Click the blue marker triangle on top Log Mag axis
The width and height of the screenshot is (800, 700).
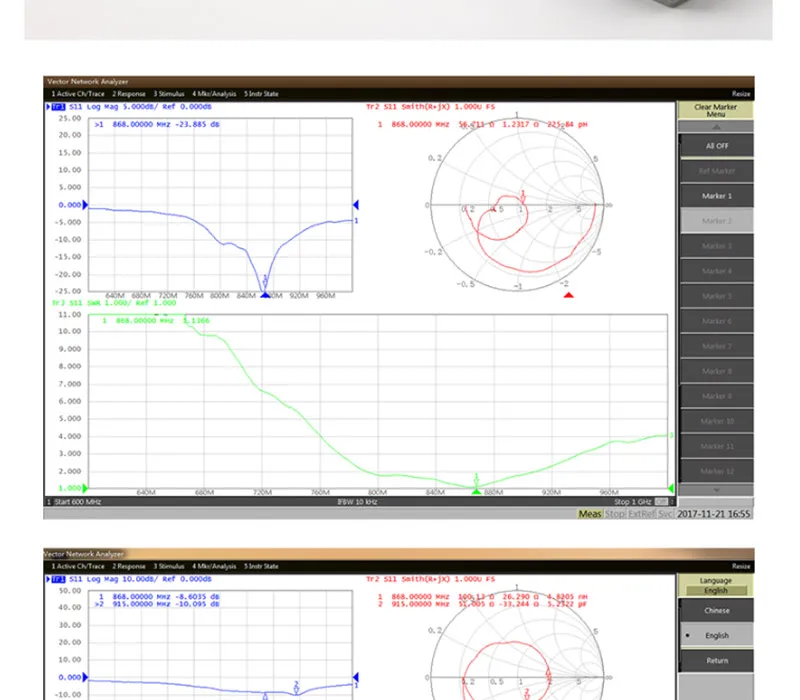click(x=265, y=295)
